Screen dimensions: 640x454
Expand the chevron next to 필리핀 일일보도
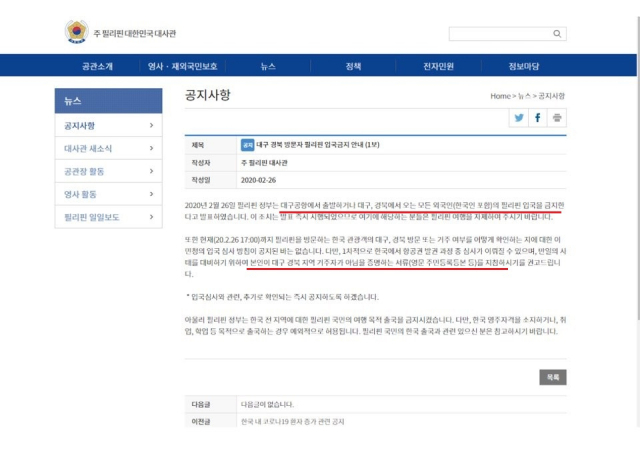click(x=151, y=217)
